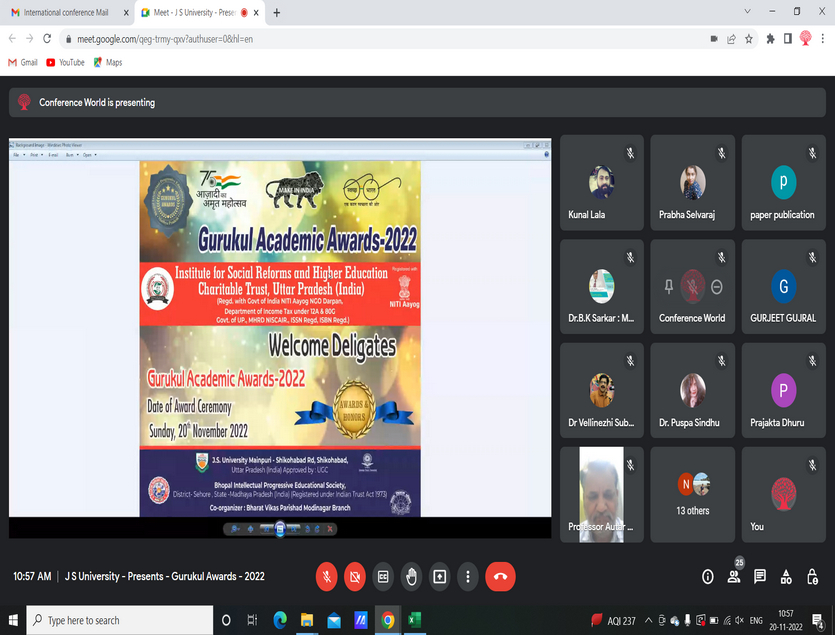Screen dimensions: 835x635
Task: Open the Open dropdown in Photo Viewer
Action: [x=89, y=155]
